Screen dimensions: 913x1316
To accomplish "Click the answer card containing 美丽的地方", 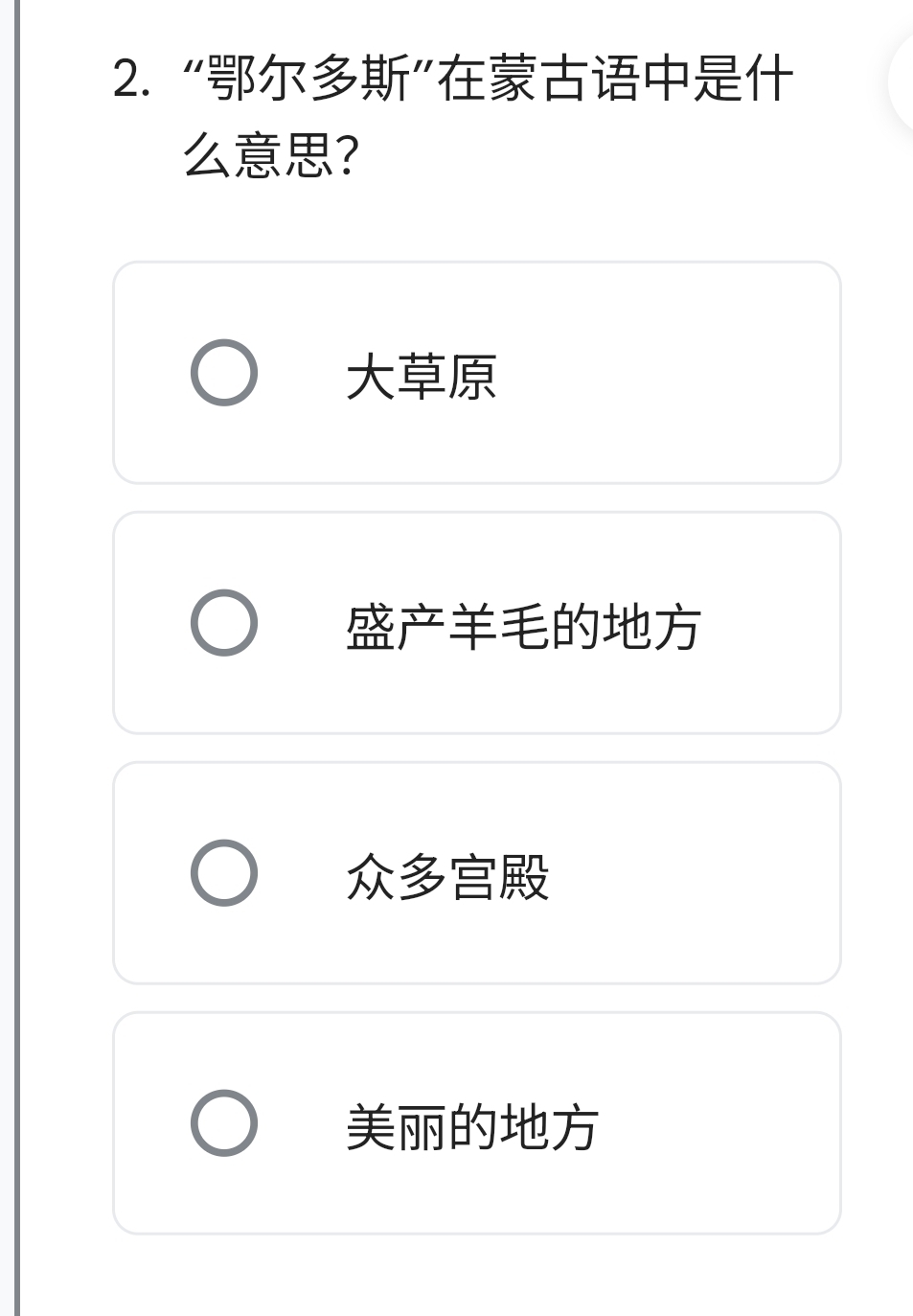I will click(477, 1121).
